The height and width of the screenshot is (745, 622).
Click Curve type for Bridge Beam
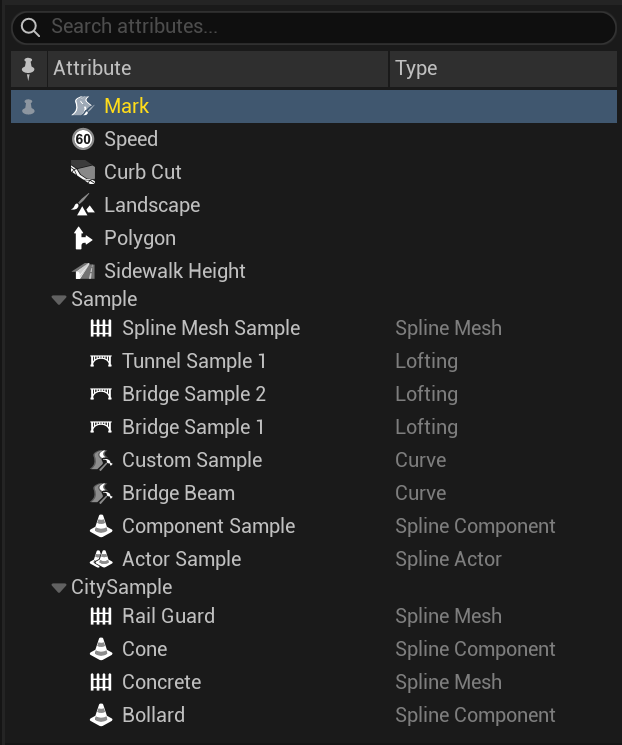(x=421, y=493)
